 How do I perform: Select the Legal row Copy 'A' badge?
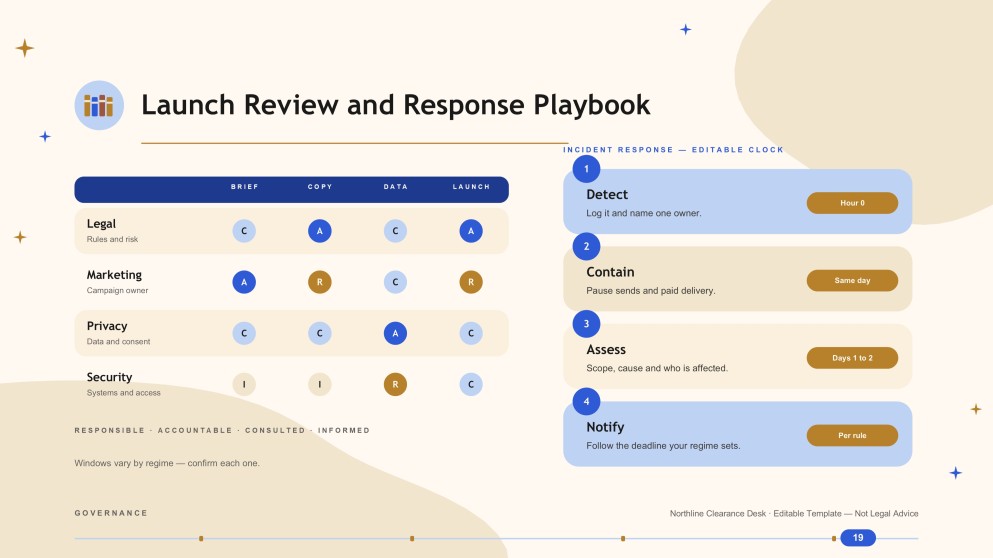pyautogui.click(x=320, y=231)
